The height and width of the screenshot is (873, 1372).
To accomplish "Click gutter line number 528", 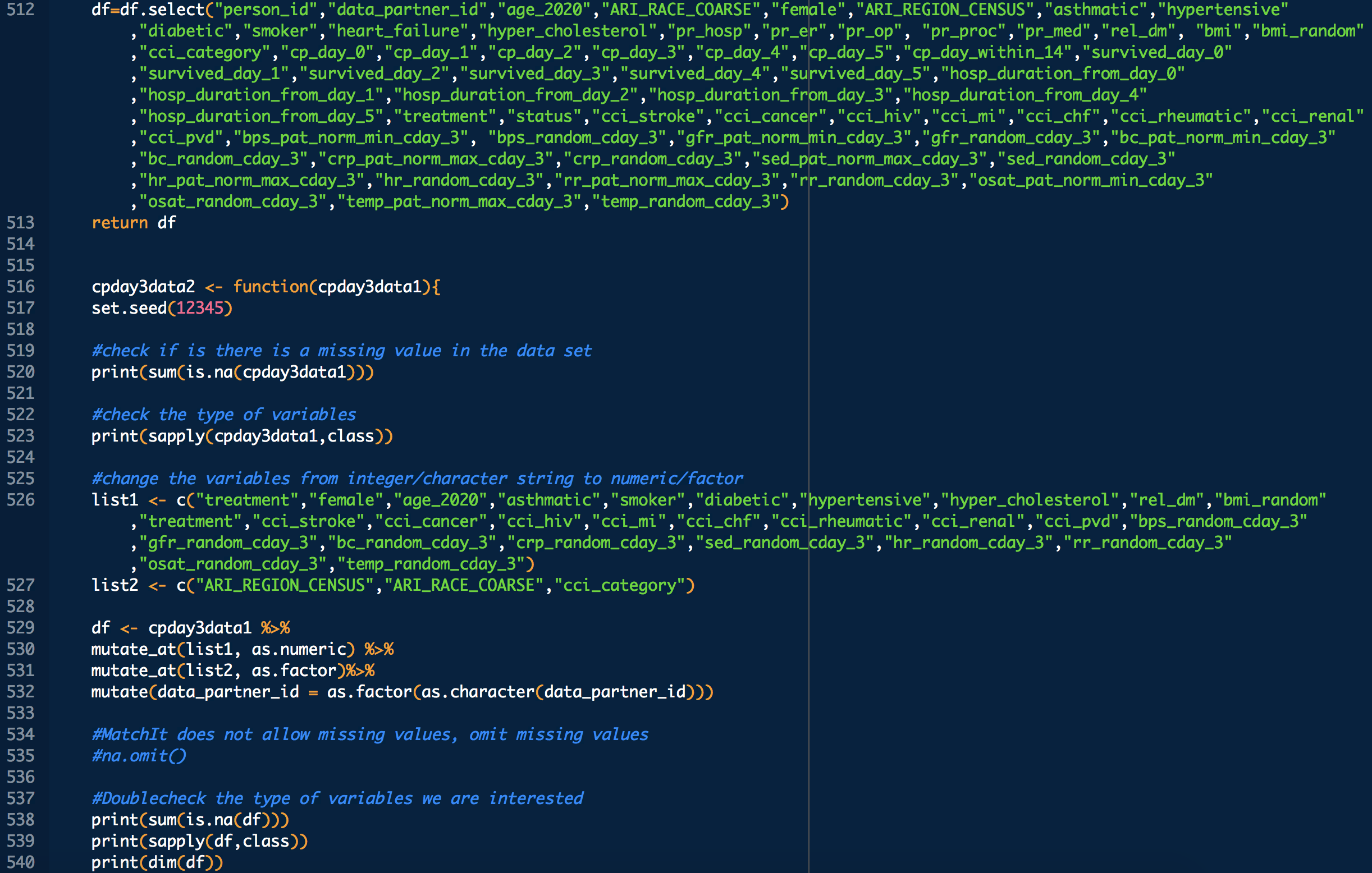I will [x=21, y=606].
